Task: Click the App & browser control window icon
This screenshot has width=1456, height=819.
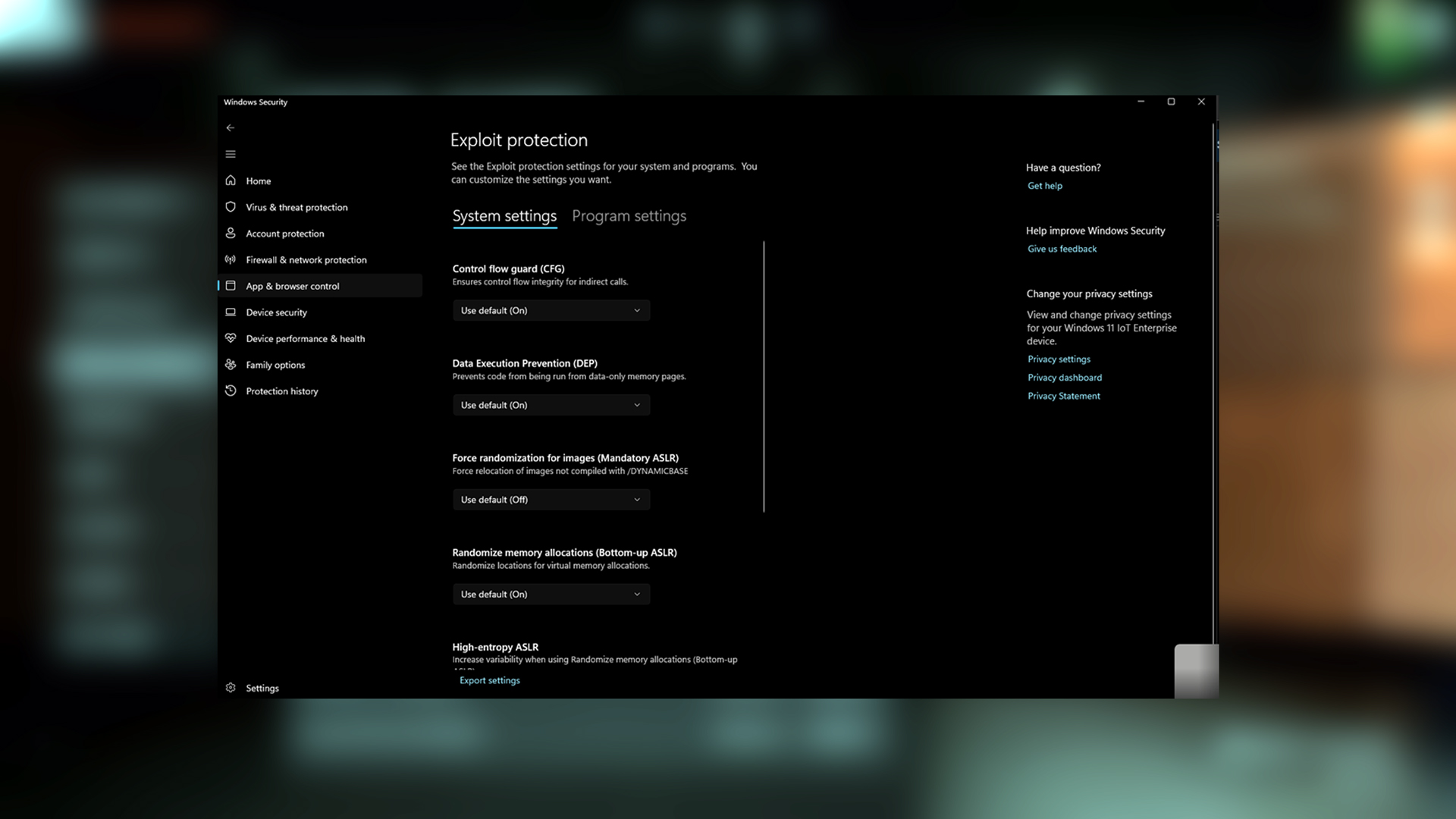Action: 231,286
